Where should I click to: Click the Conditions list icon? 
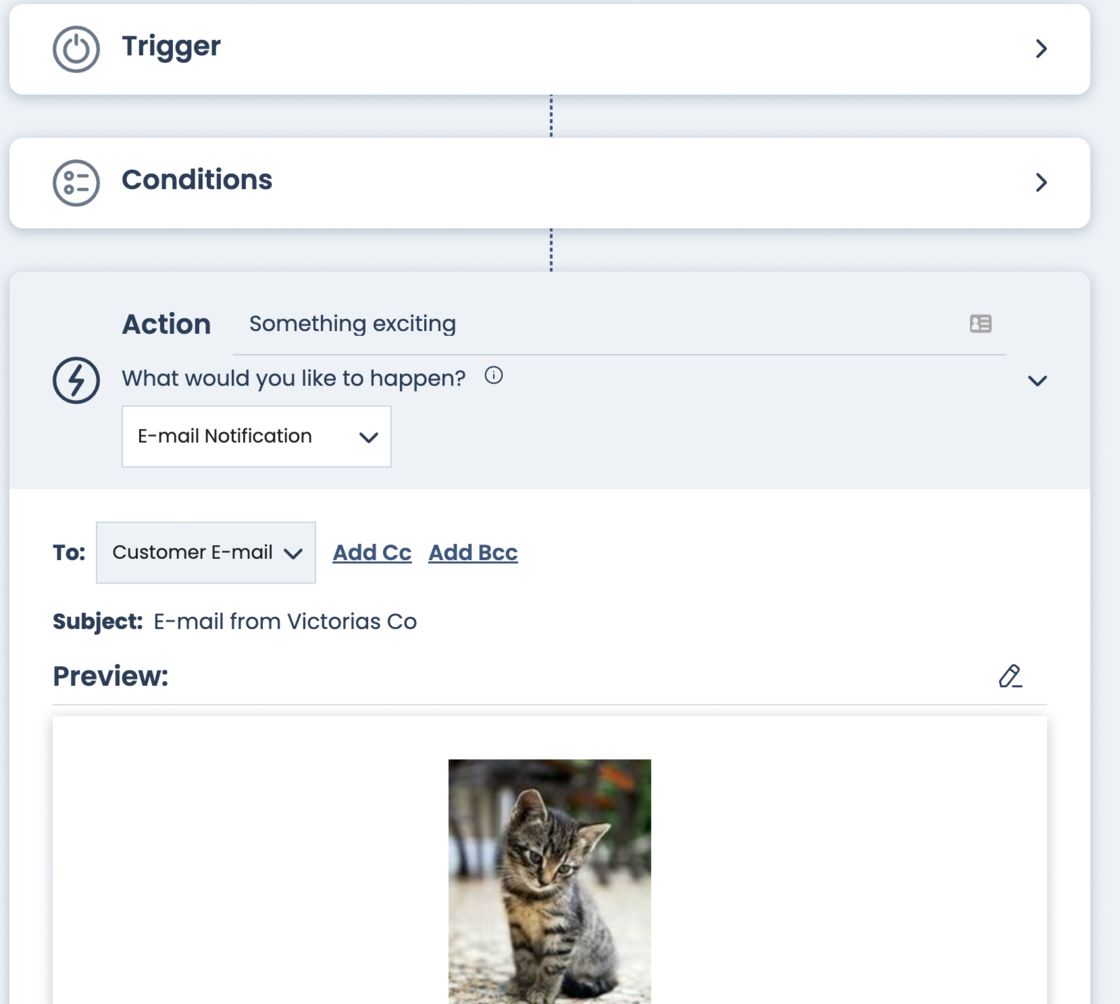[76, 182]
